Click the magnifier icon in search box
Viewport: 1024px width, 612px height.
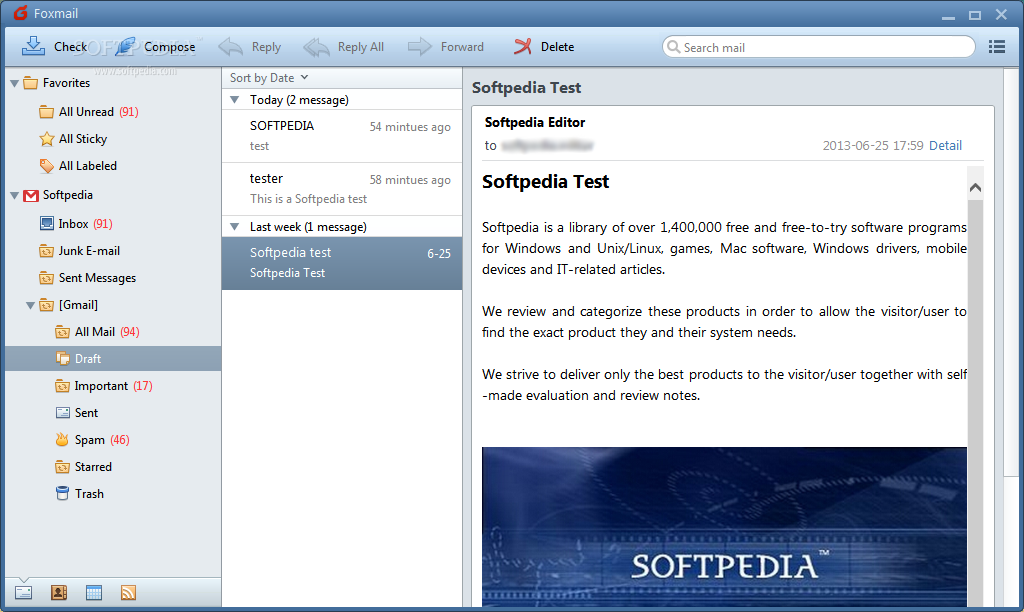coord(673,47)
